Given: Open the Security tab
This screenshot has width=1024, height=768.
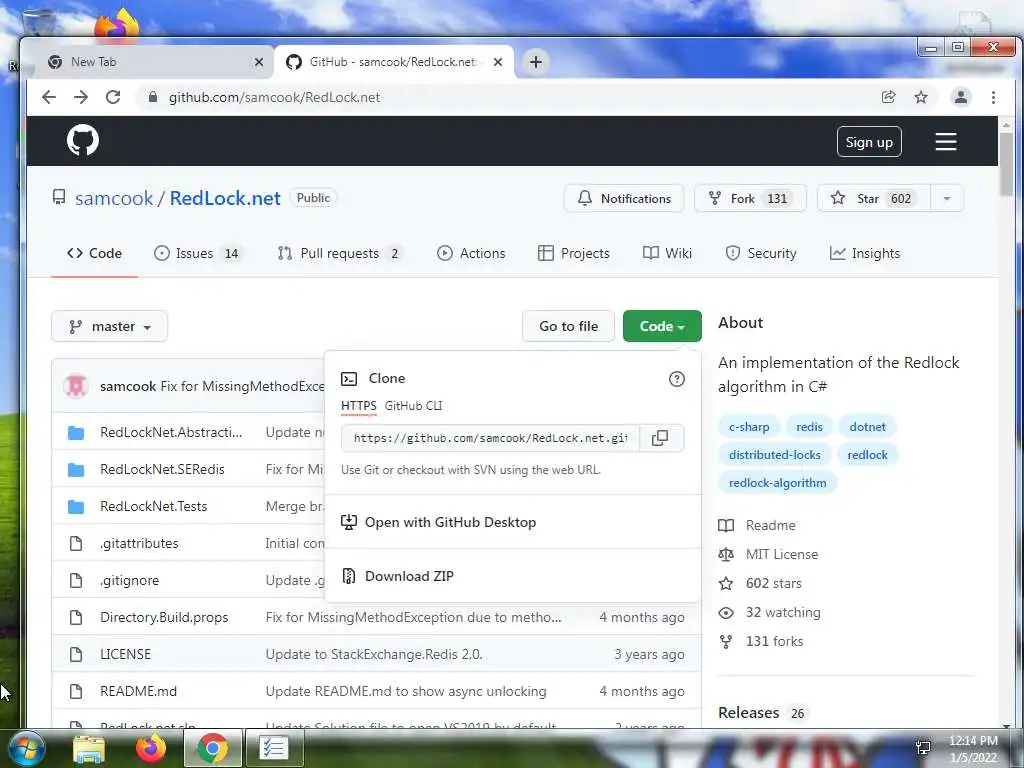Looking at the screenshot, I should [x=761, y=253].
